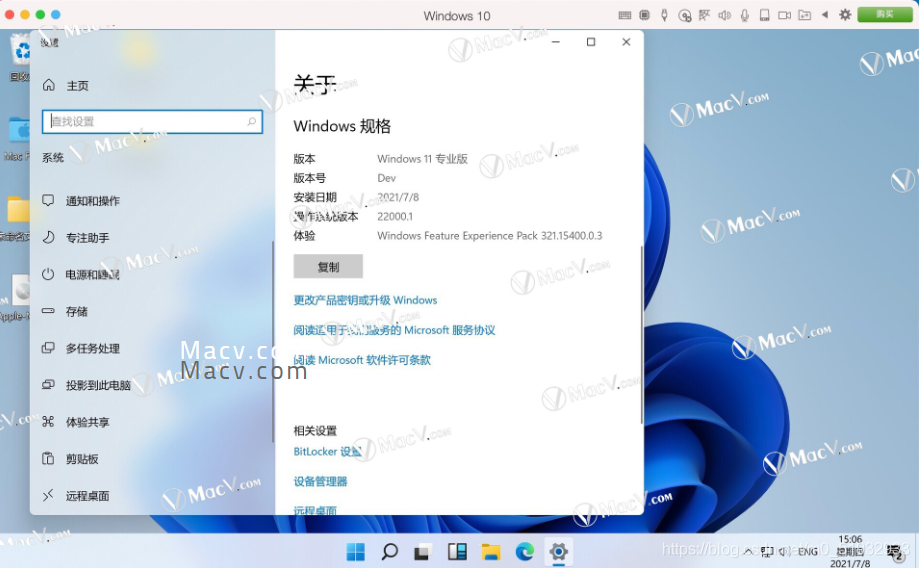Click the blue Coherence button beside traffic lights
The width and height of the screenshot is (920, 568).
[x=56, y=15]
